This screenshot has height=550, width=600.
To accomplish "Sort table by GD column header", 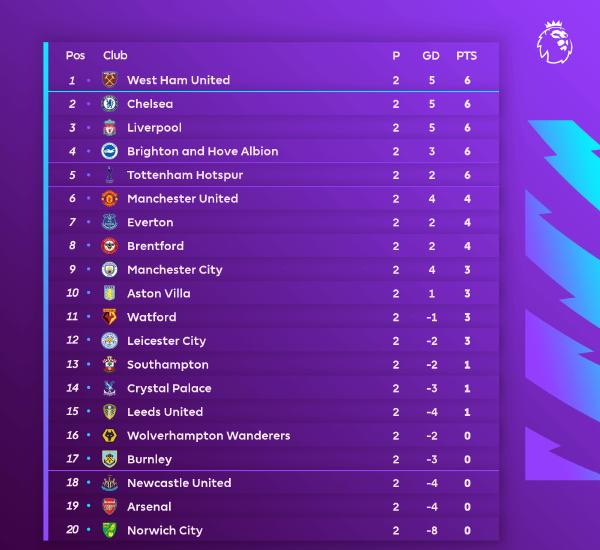I will pos(431,56).
